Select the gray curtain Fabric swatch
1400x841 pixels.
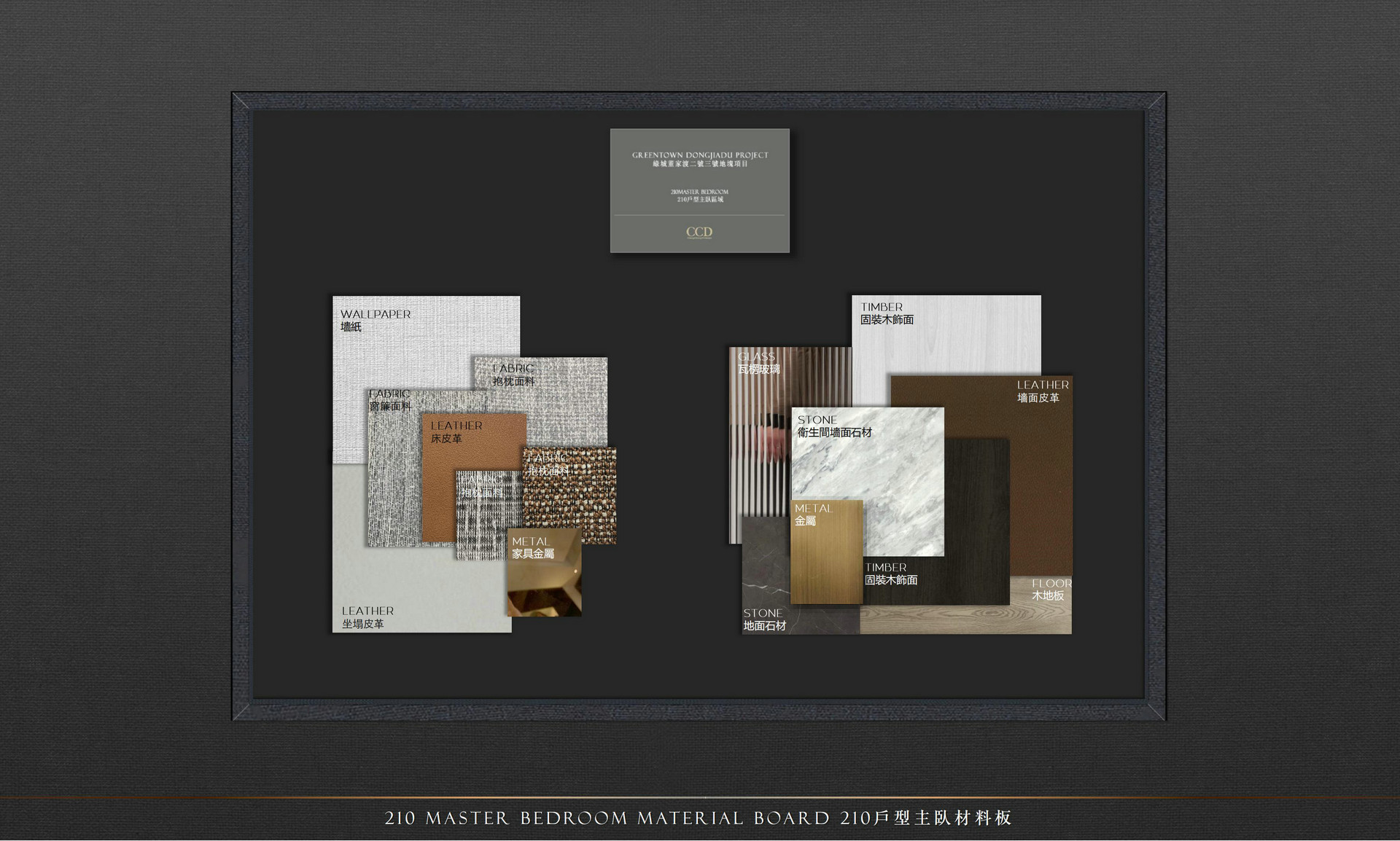392,474
